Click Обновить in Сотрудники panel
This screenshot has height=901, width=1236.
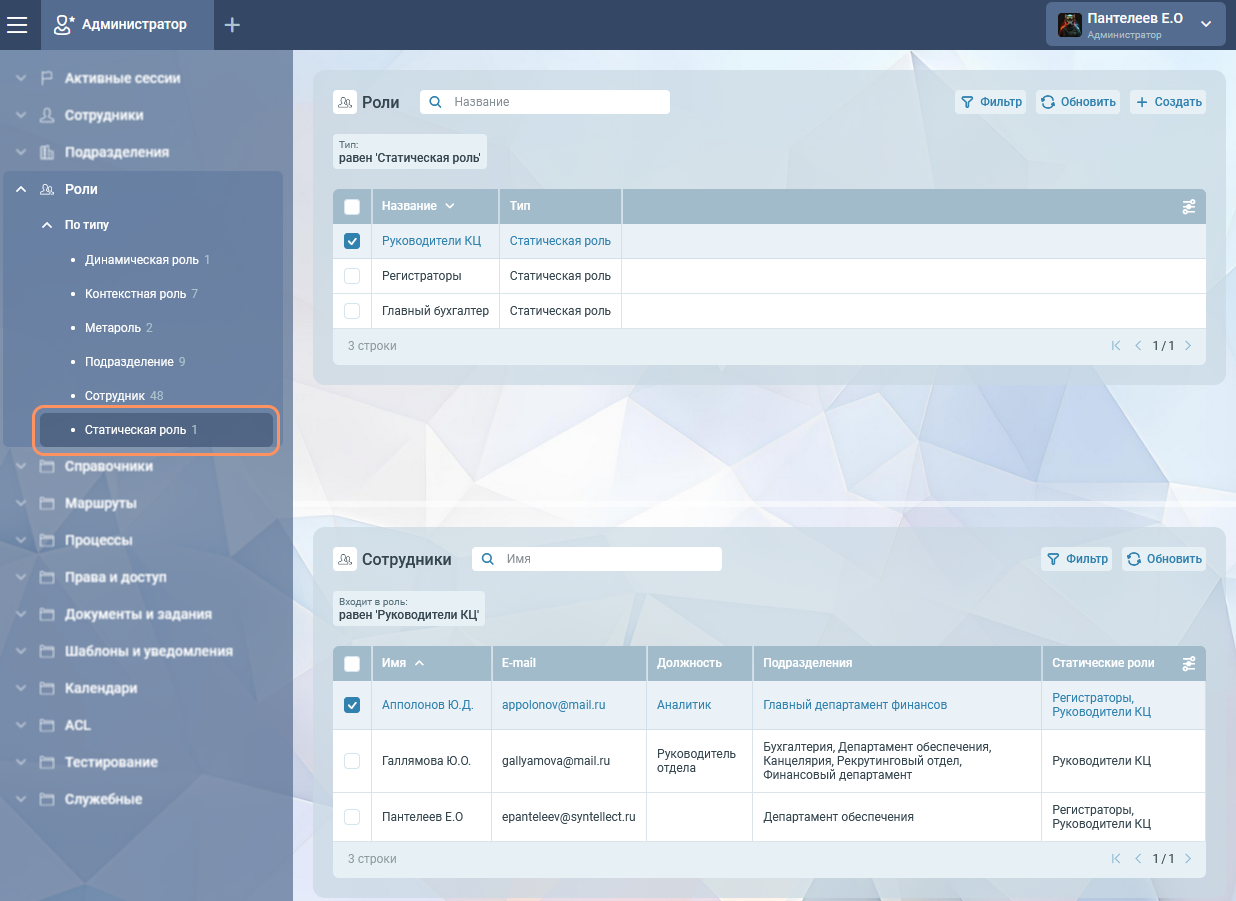coord(1164,559)
